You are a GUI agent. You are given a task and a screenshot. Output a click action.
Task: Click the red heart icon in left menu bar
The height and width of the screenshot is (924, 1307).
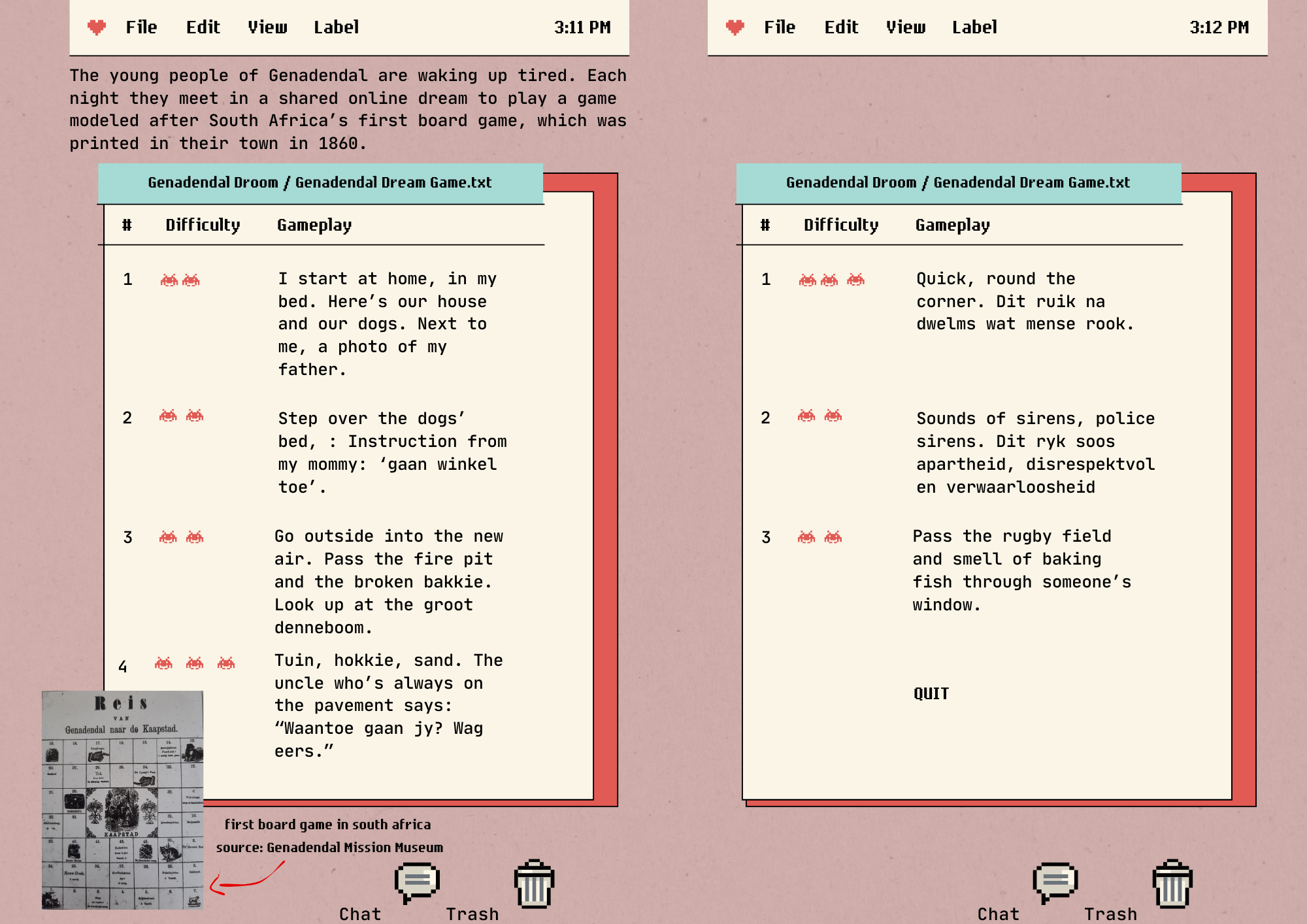click(97, 27)
